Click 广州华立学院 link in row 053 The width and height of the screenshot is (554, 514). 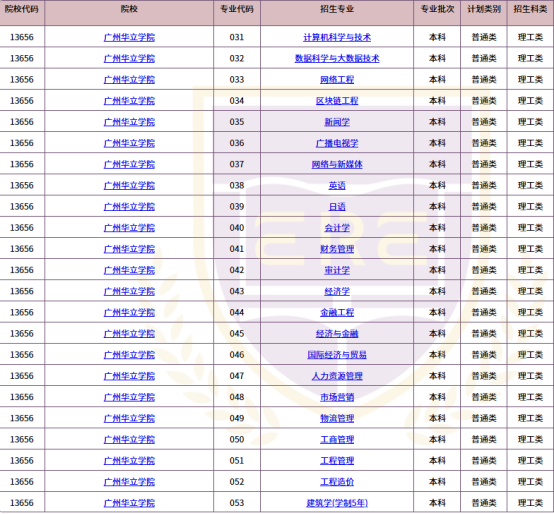tap(129, 503)
